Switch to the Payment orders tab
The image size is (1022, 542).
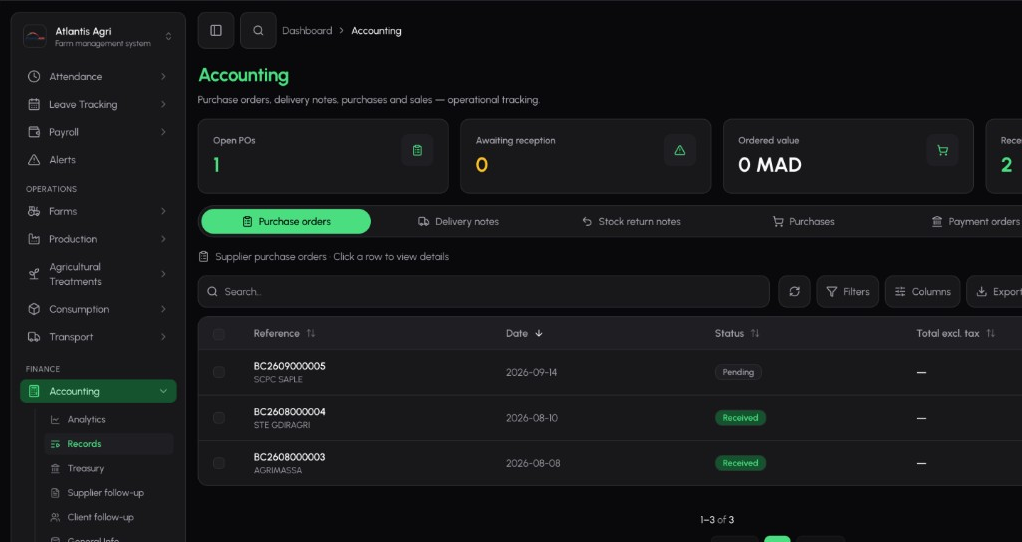pos(976,221)
